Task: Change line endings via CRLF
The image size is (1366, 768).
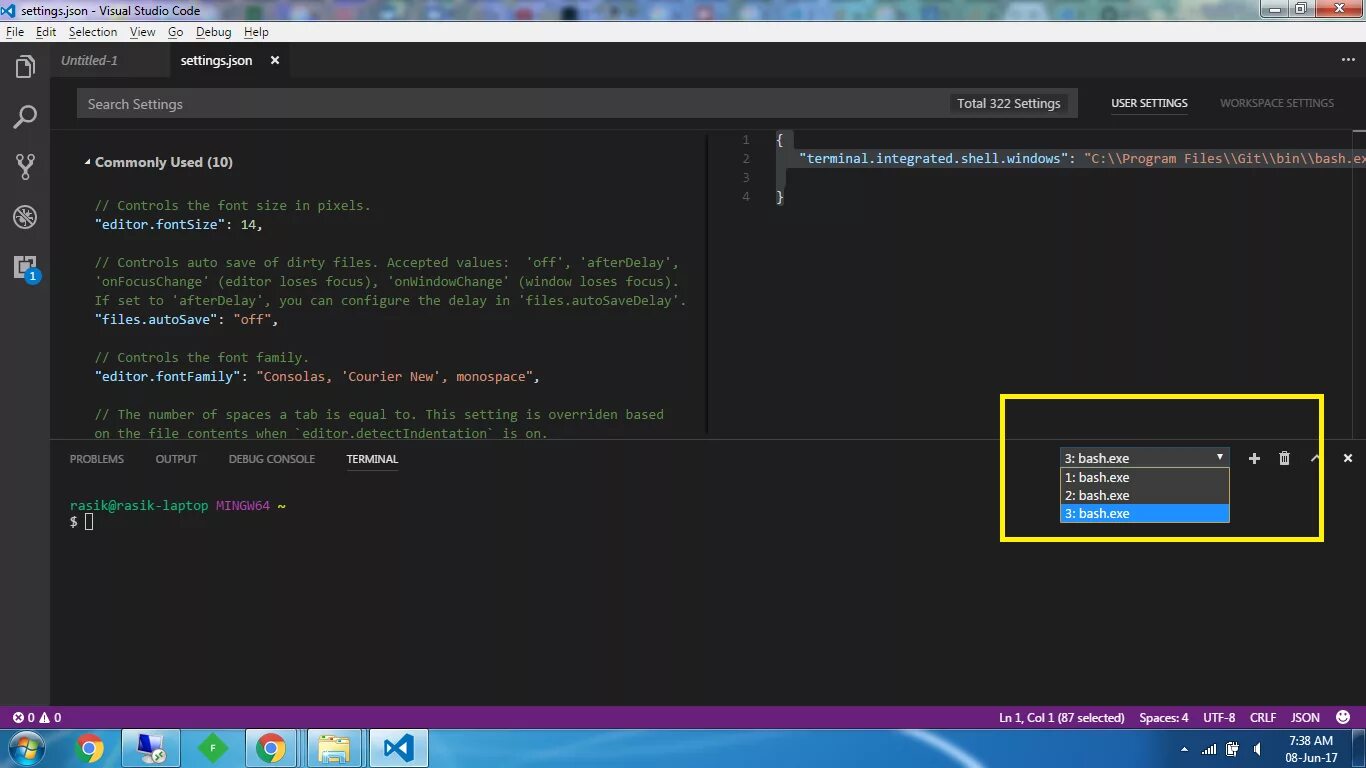Action: pos(1263,717)
